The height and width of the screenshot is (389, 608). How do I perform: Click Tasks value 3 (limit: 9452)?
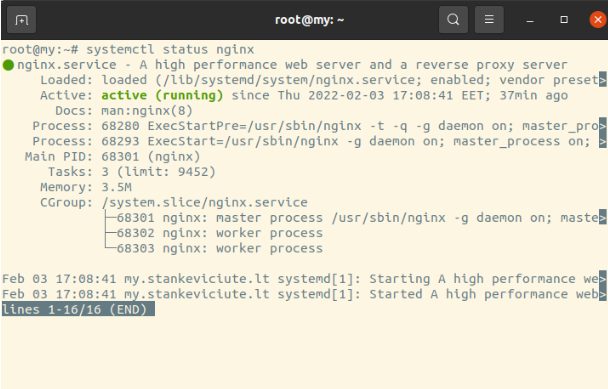(158, 172)
